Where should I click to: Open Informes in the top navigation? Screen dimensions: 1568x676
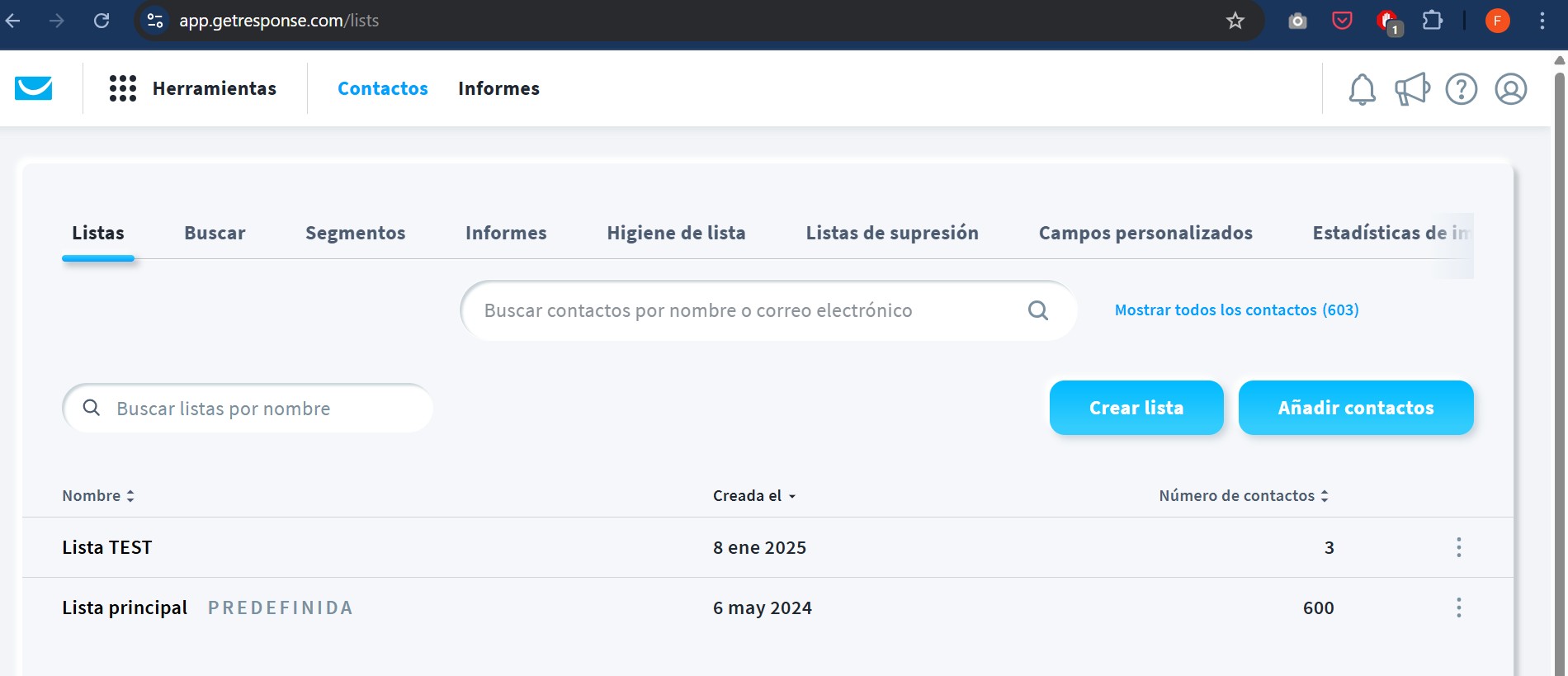[x=498, y=88]
